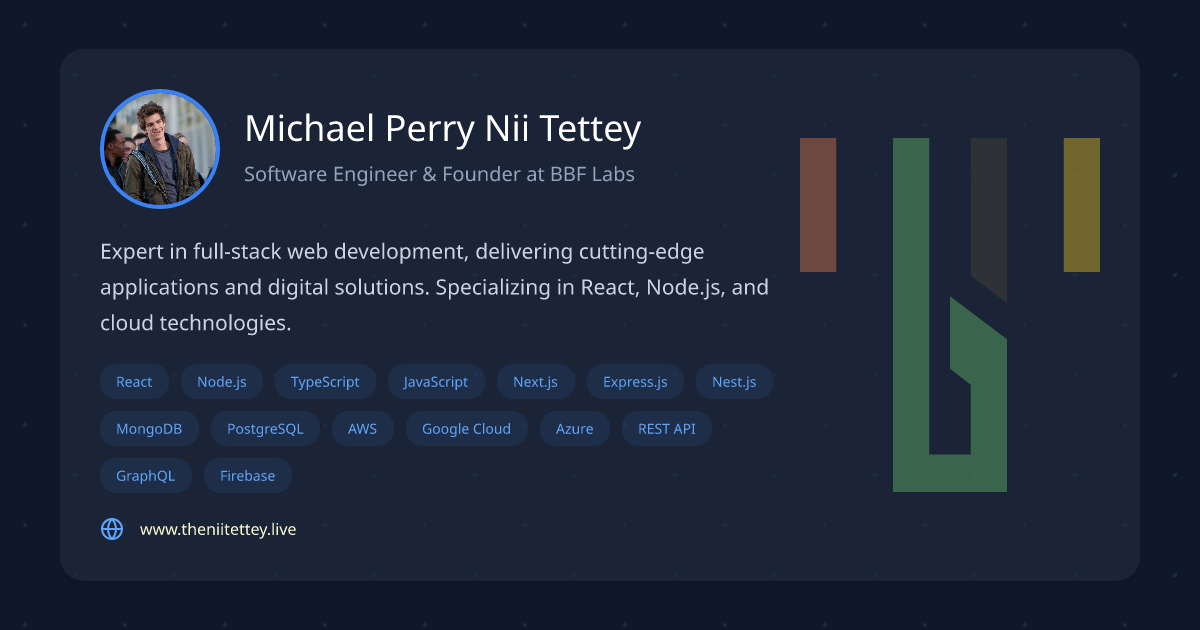Select the Next.js tag
This screenshot has height=630, width=1200.
point(535,382)
